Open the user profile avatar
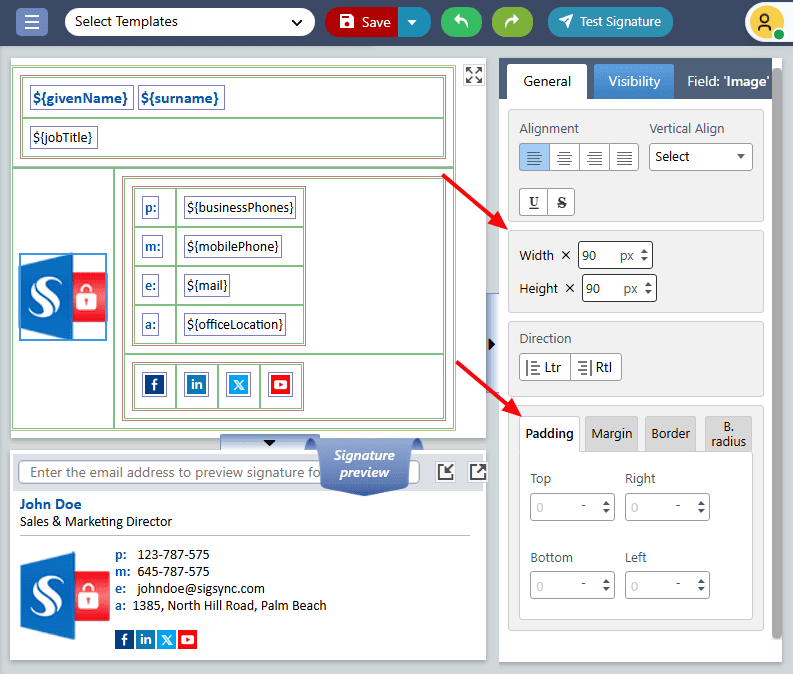This screenshot has width=793, height=674. point(765,22)
